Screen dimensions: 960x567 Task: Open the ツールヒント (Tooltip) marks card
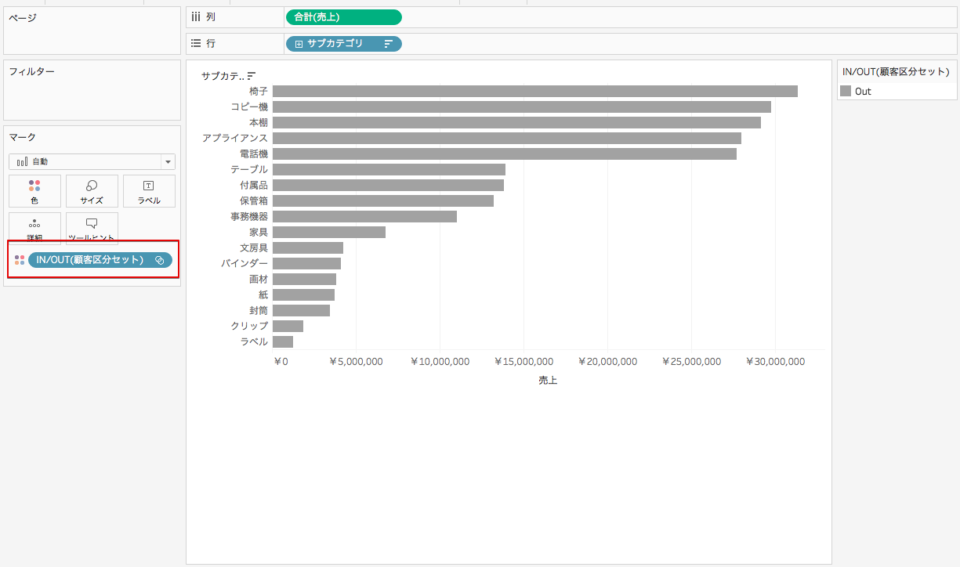click(92, 228)
